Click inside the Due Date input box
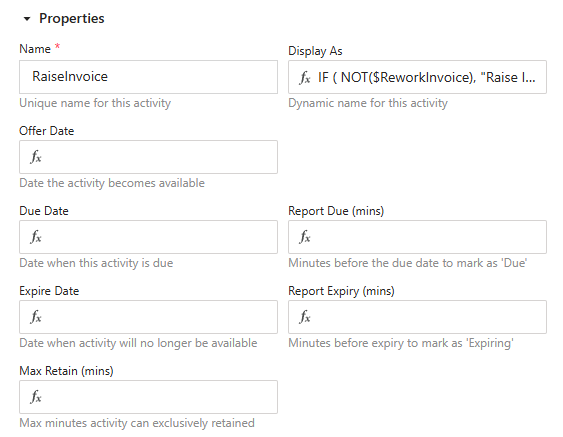 click(x=148, y=237)
